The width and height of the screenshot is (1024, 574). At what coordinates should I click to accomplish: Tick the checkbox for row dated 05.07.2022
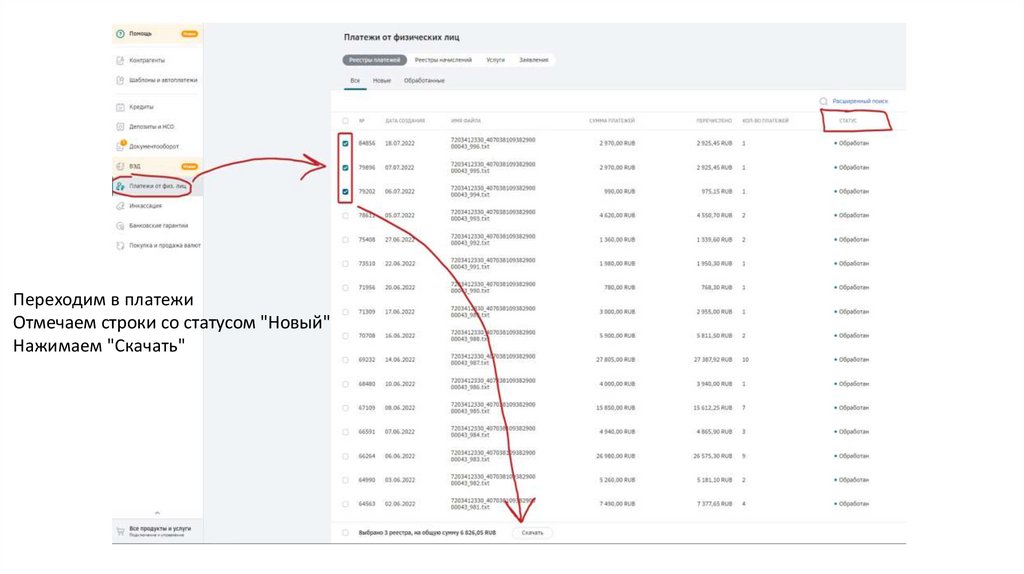pos(345,215)
